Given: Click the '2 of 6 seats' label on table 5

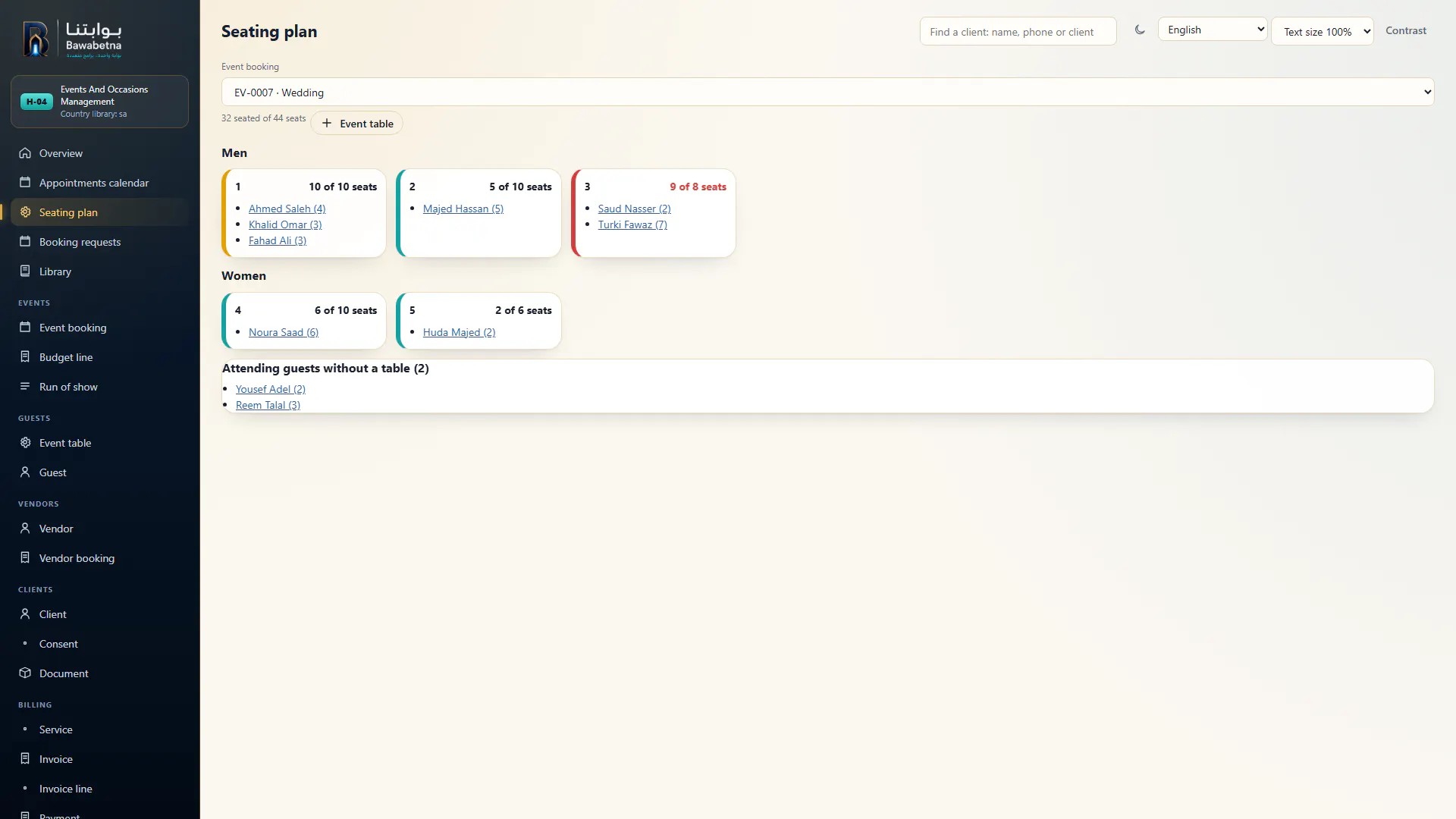Looking at the screenshot, I should (x=523, y=310).
